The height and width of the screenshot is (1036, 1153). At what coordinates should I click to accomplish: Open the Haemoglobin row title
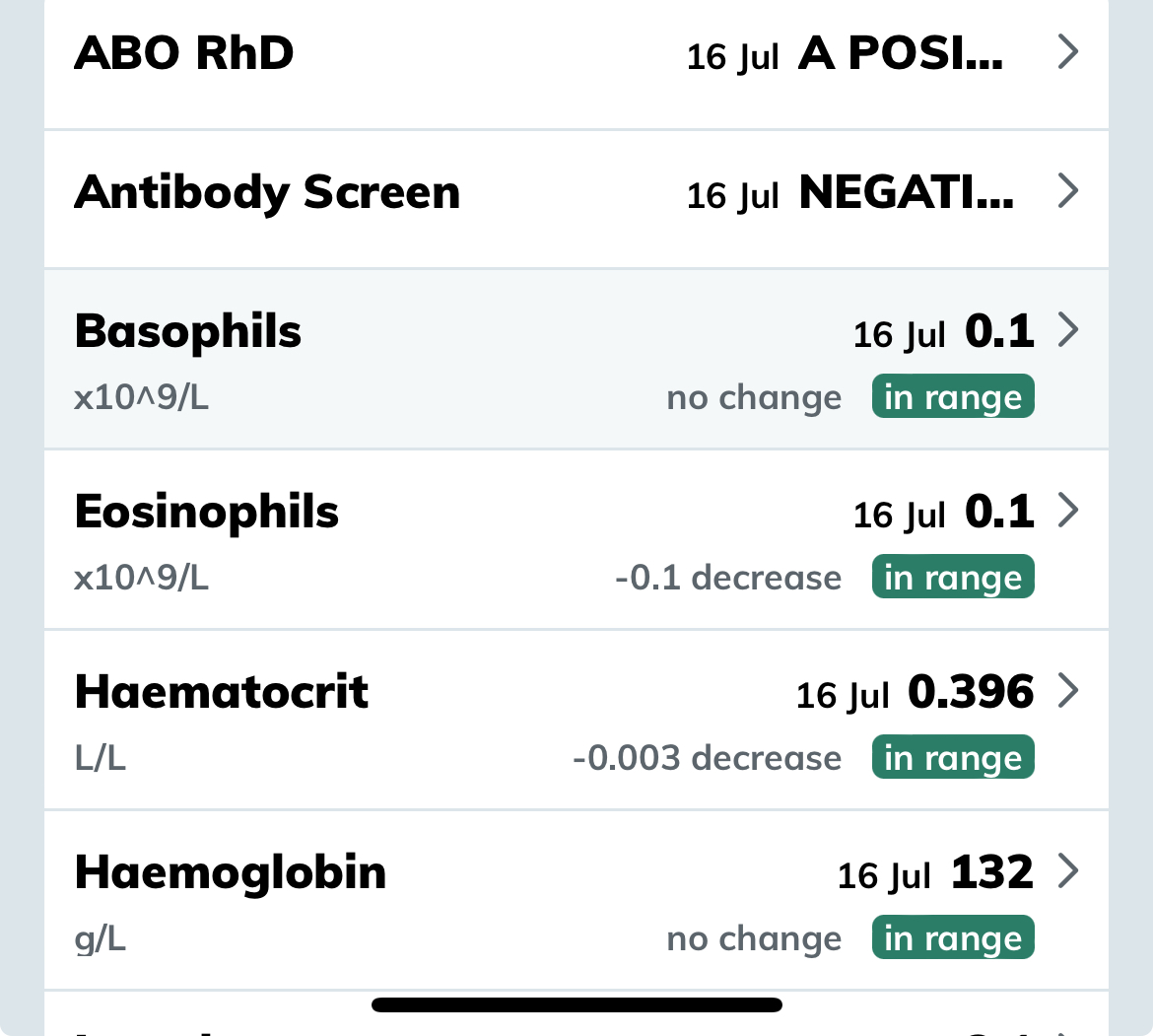(231, 873)
